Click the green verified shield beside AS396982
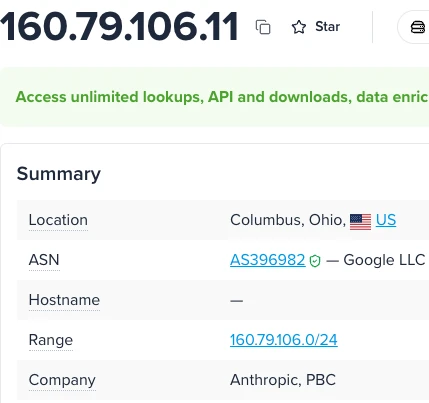The image size is (429, 403). [x=315, y=261]
